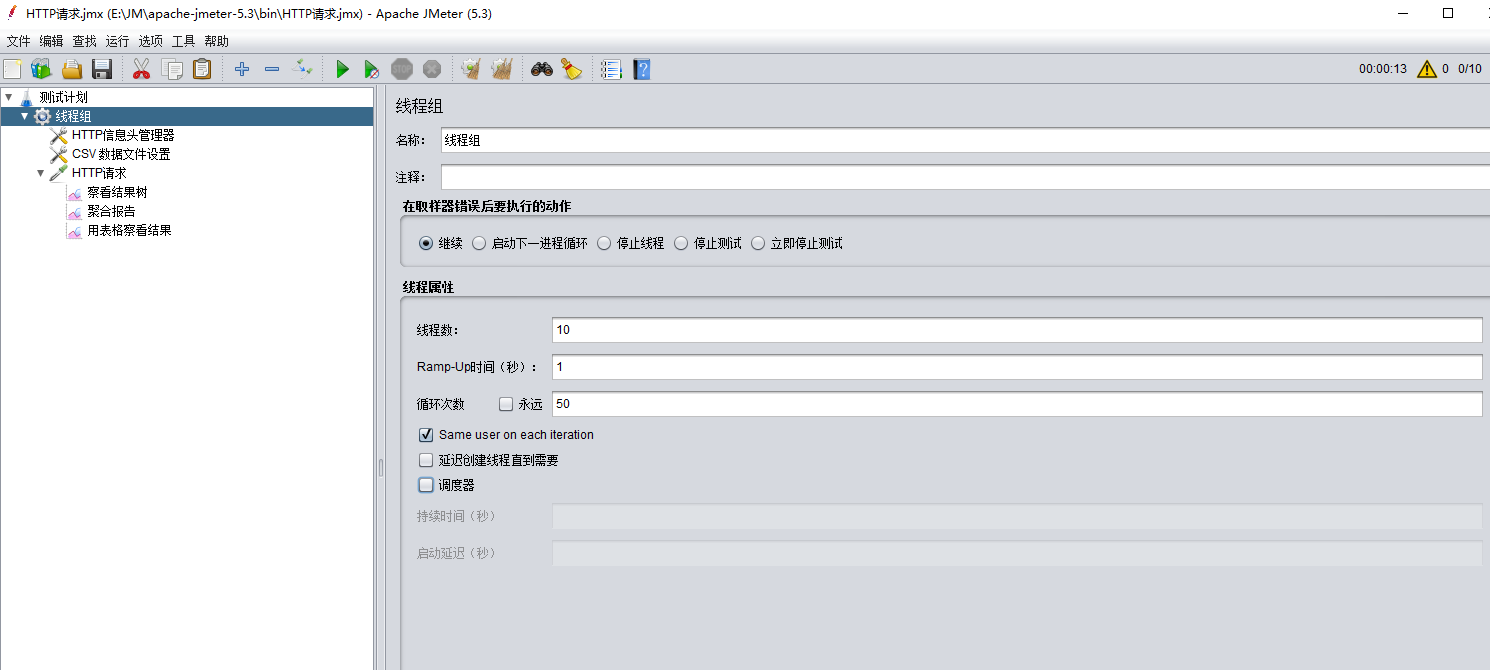Viewport: 1490px width, 670px height.
Task: Click the JMeter feather title icon
Action: tap(11, 14)
